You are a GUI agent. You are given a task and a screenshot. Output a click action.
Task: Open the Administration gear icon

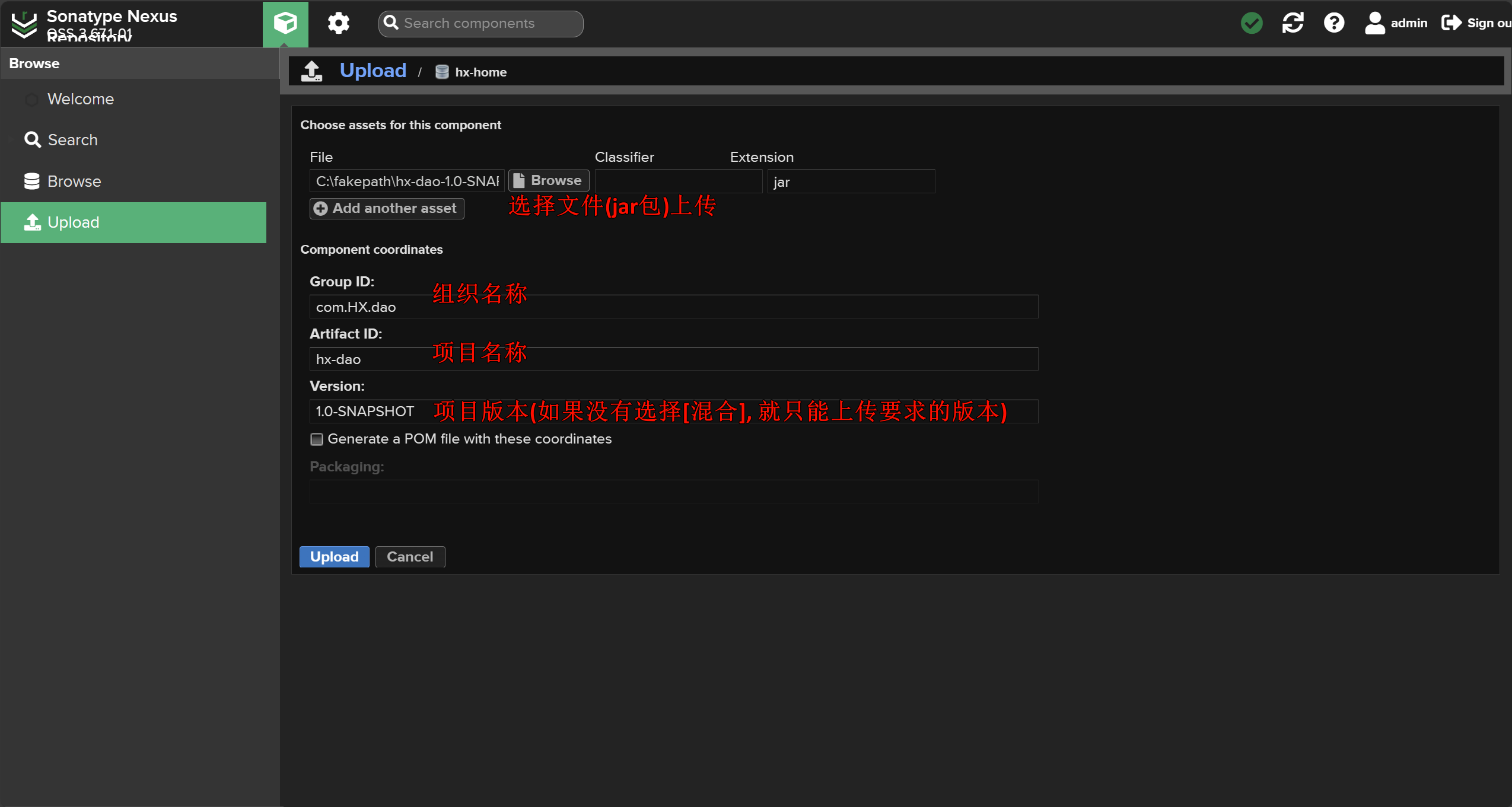tap(338, 23)
